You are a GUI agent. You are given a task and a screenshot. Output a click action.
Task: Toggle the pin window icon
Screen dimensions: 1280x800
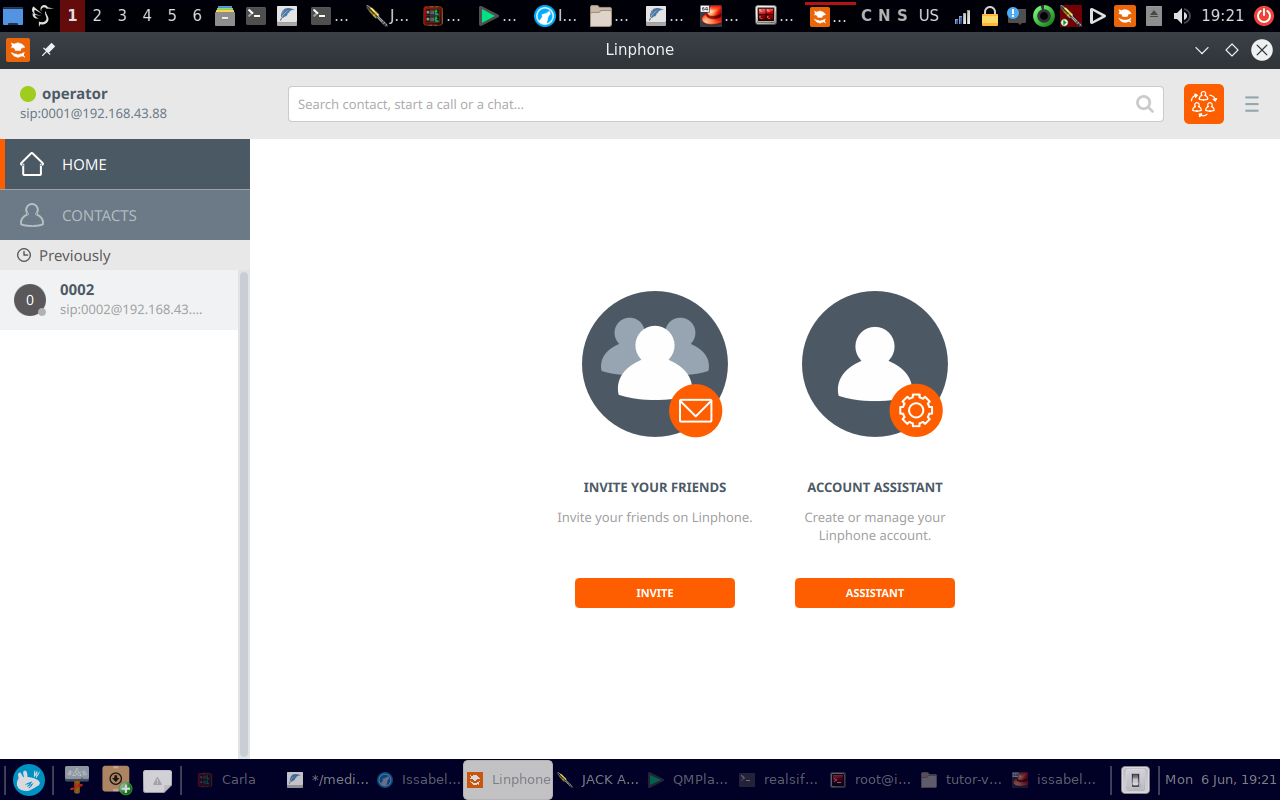click(48, 50)
